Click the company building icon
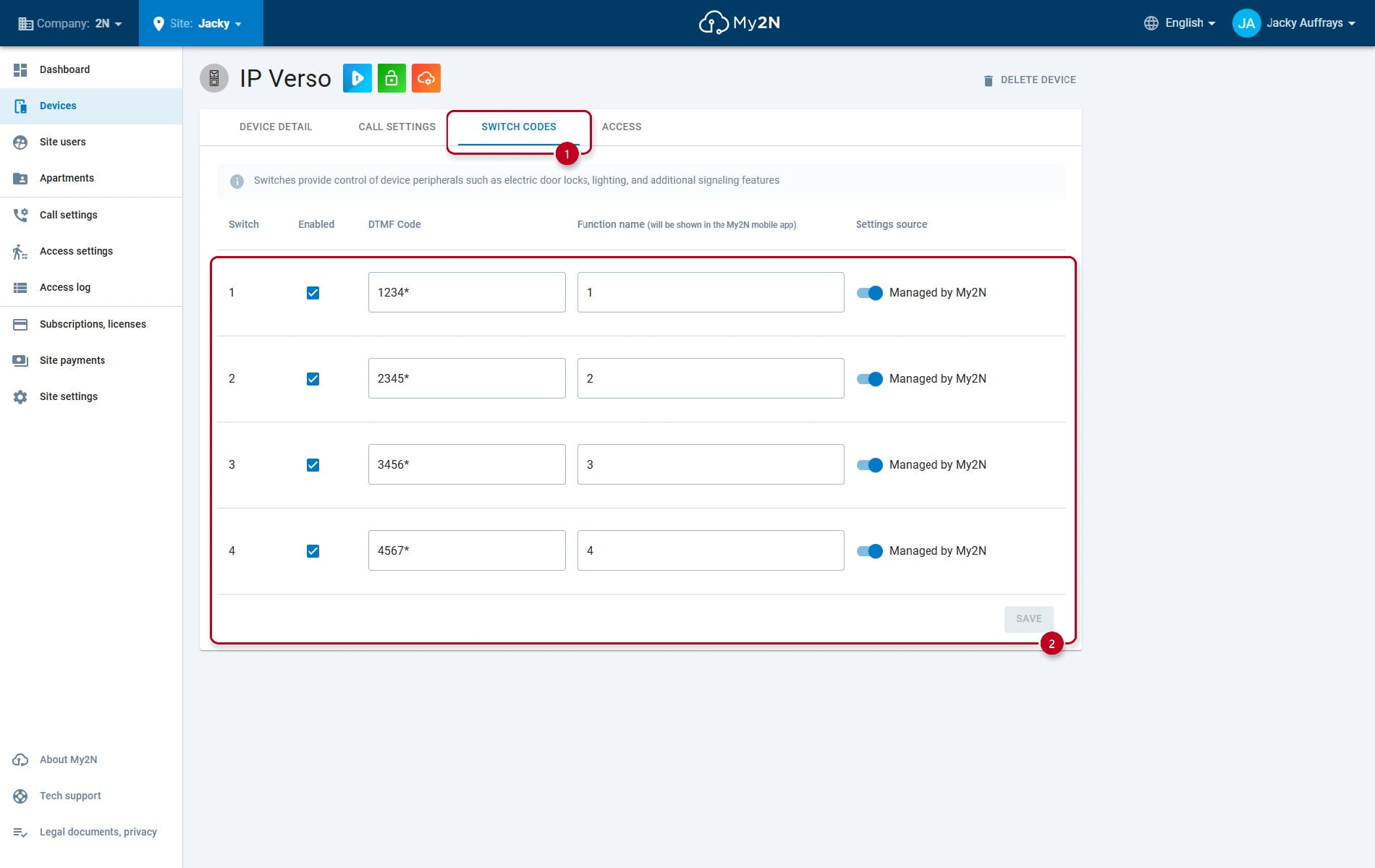Viewport: 1375px width, 868px height. pos(25,23)
